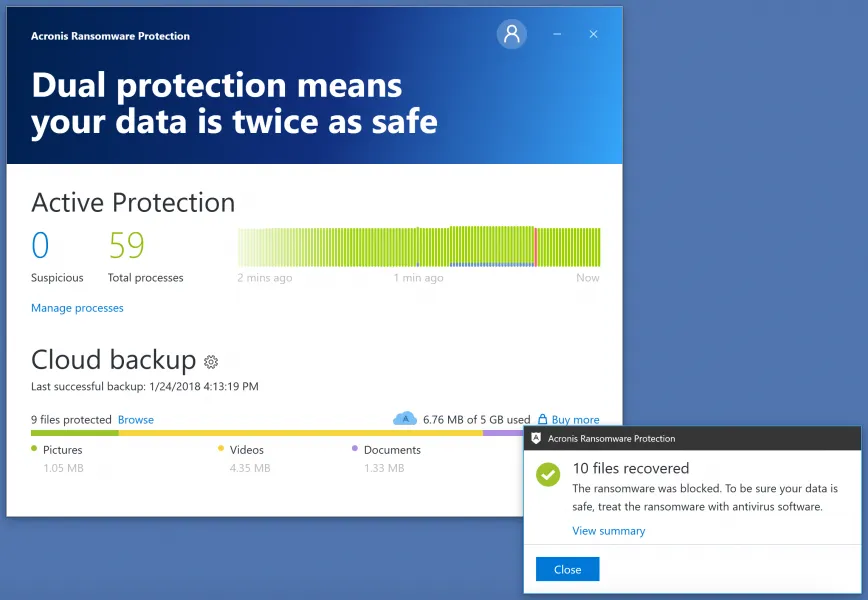Screen dimensions: 868x600
Task: Click the green checkmark recovery icon
Action: [548, 474]
